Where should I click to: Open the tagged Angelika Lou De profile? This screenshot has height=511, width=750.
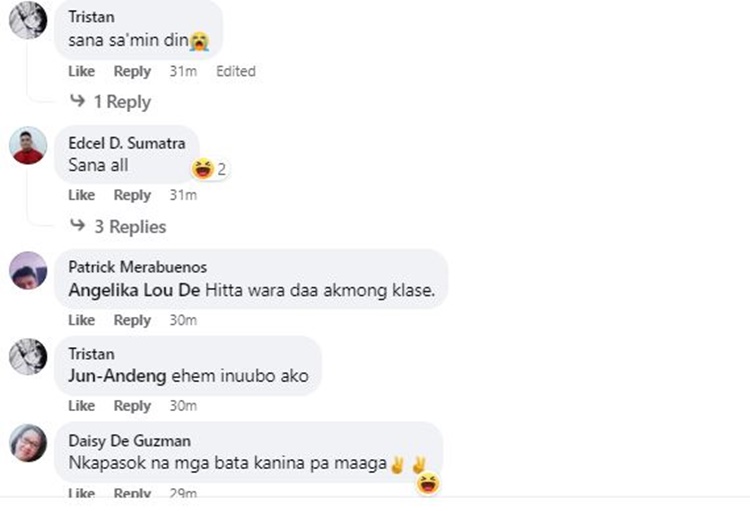[134, 291]
